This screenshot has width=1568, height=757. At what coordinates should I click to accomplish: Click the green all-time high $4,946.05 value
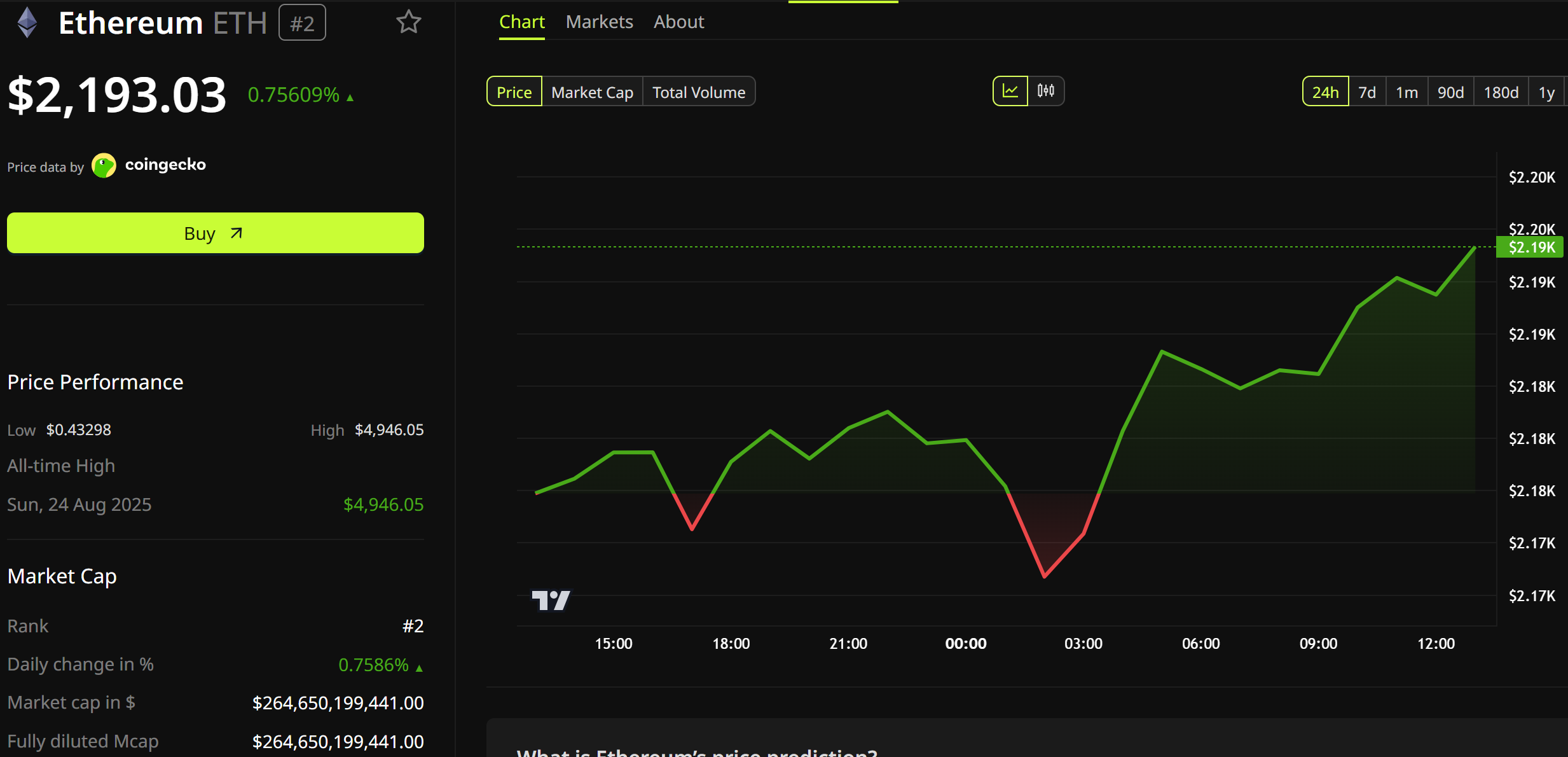point(383,504)
